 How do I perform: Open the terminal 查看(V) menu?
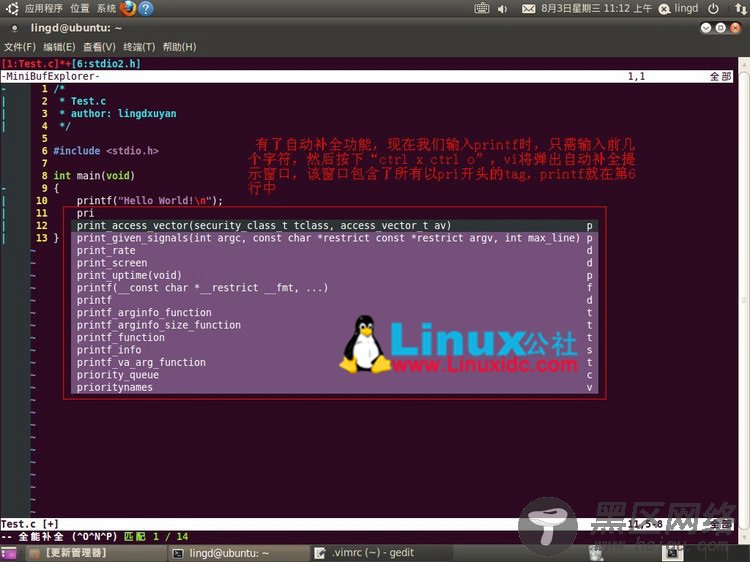(x=99, y=47)
